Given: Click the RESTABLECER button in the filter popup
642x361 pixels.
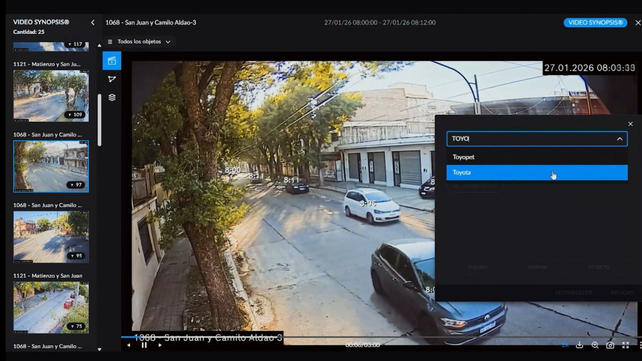Looking at the screenshot, I should (573, 293).
